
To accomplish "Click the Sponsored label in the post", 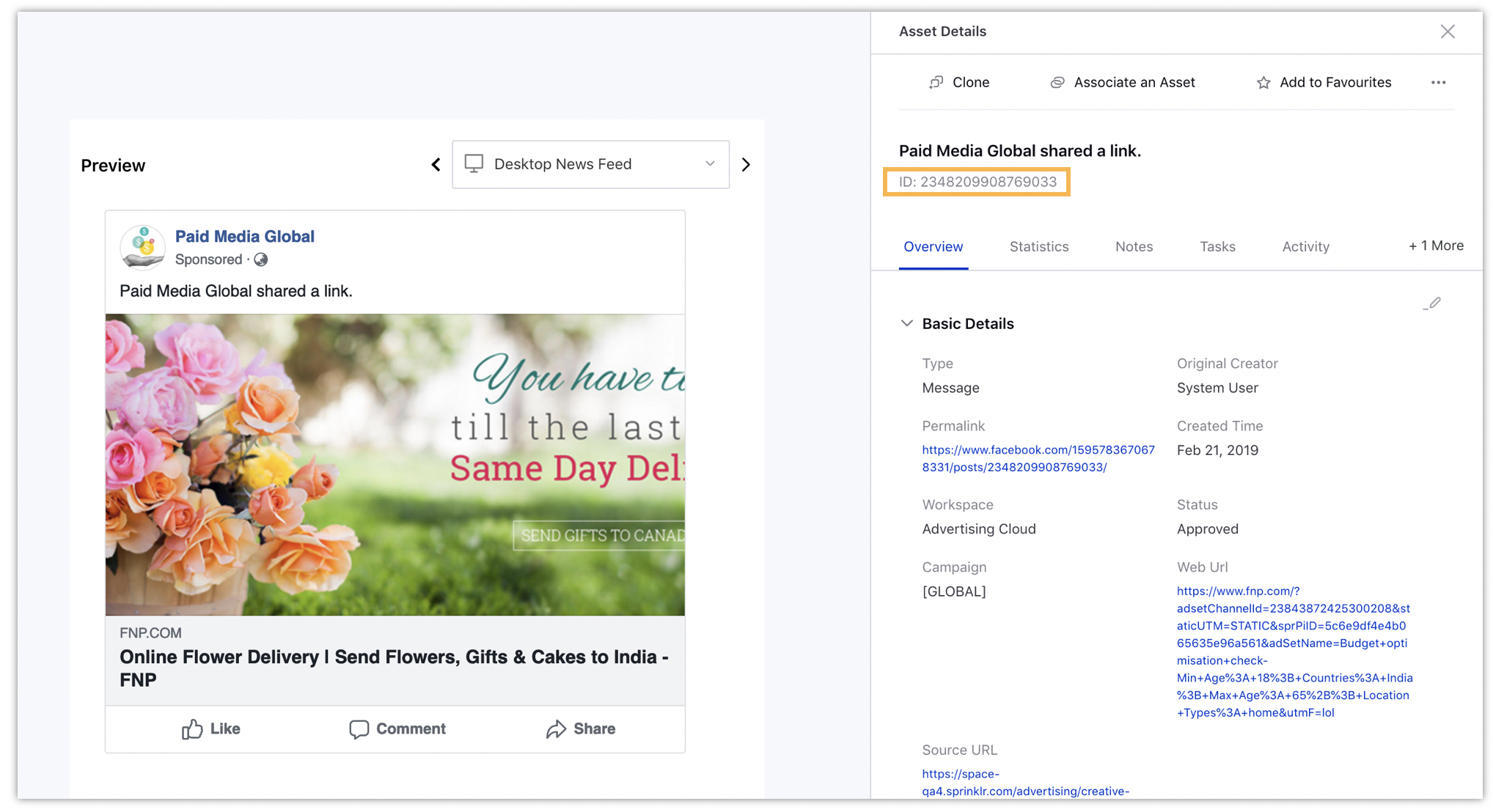I will 208,259.
